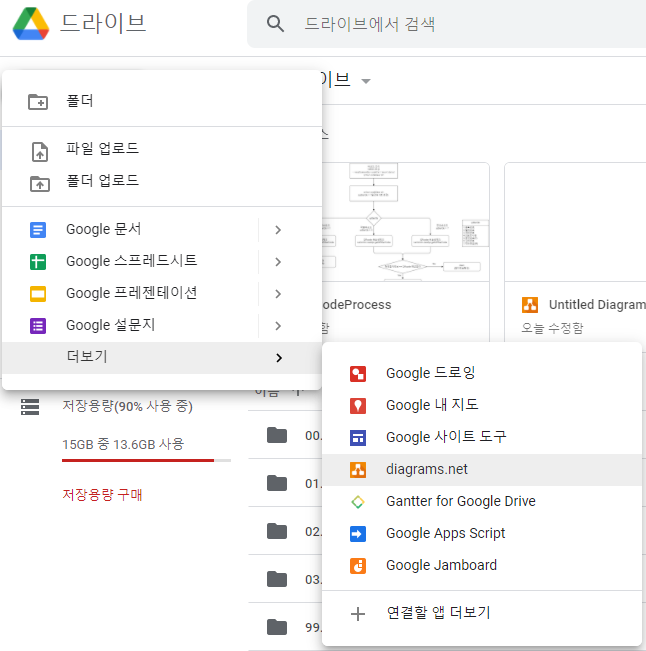
Task: Select Google Apps Script in submenu
Action: coord(482,534)
